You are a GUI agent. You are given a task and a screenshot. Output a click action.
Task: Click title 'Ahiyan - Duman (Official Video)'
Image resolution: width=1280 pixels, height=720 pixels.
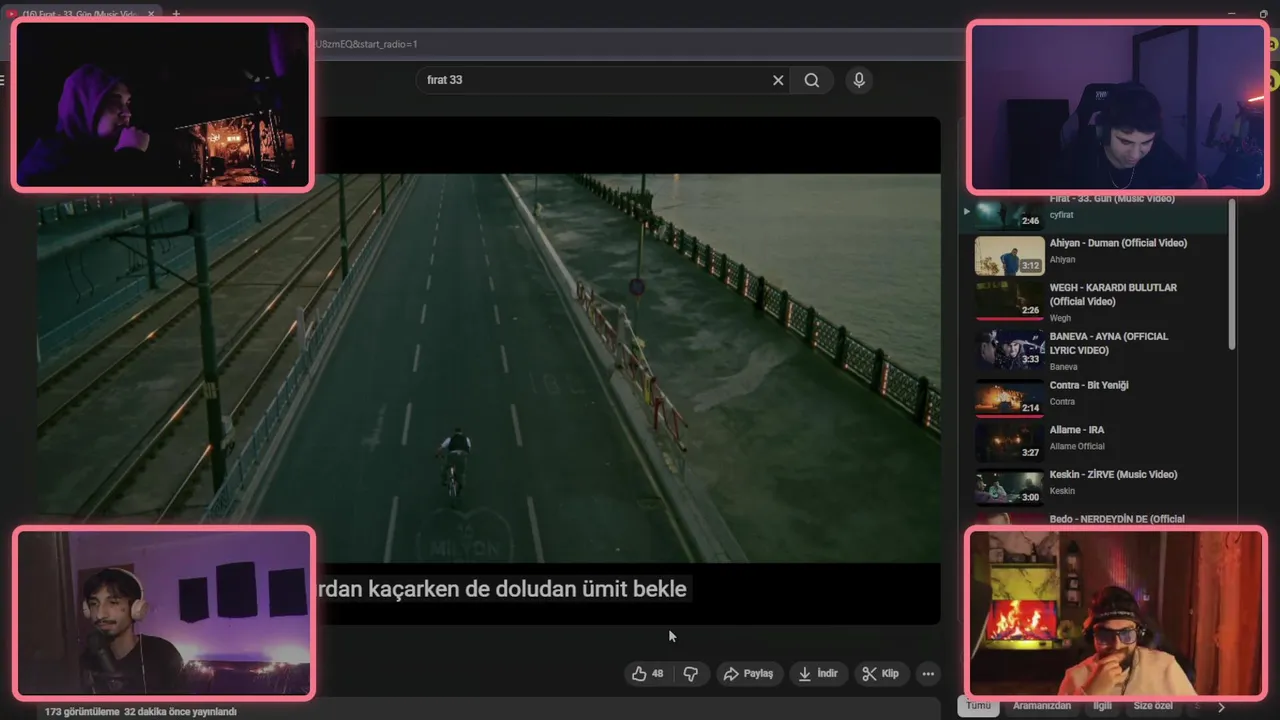click(x=1118, y=243)
